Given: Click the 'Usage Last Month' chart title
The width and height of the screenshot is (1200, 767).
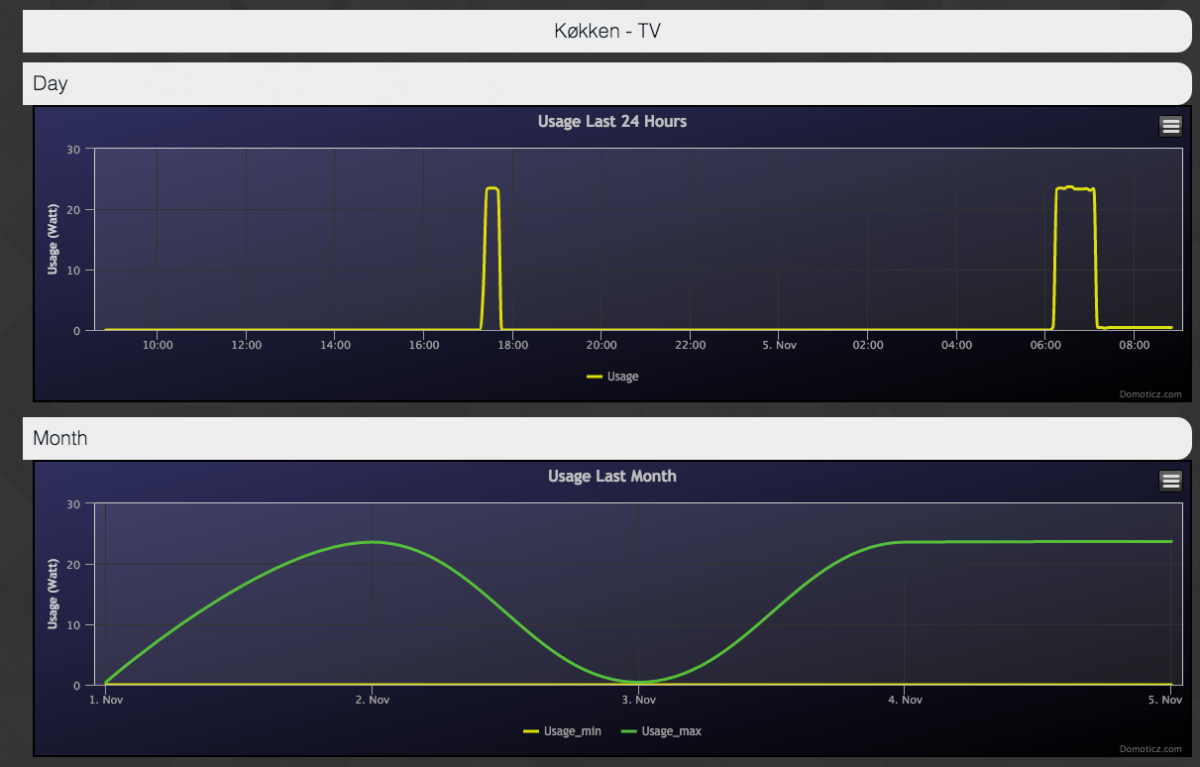Looking at the screenshot, I should (x=612, y=477).
